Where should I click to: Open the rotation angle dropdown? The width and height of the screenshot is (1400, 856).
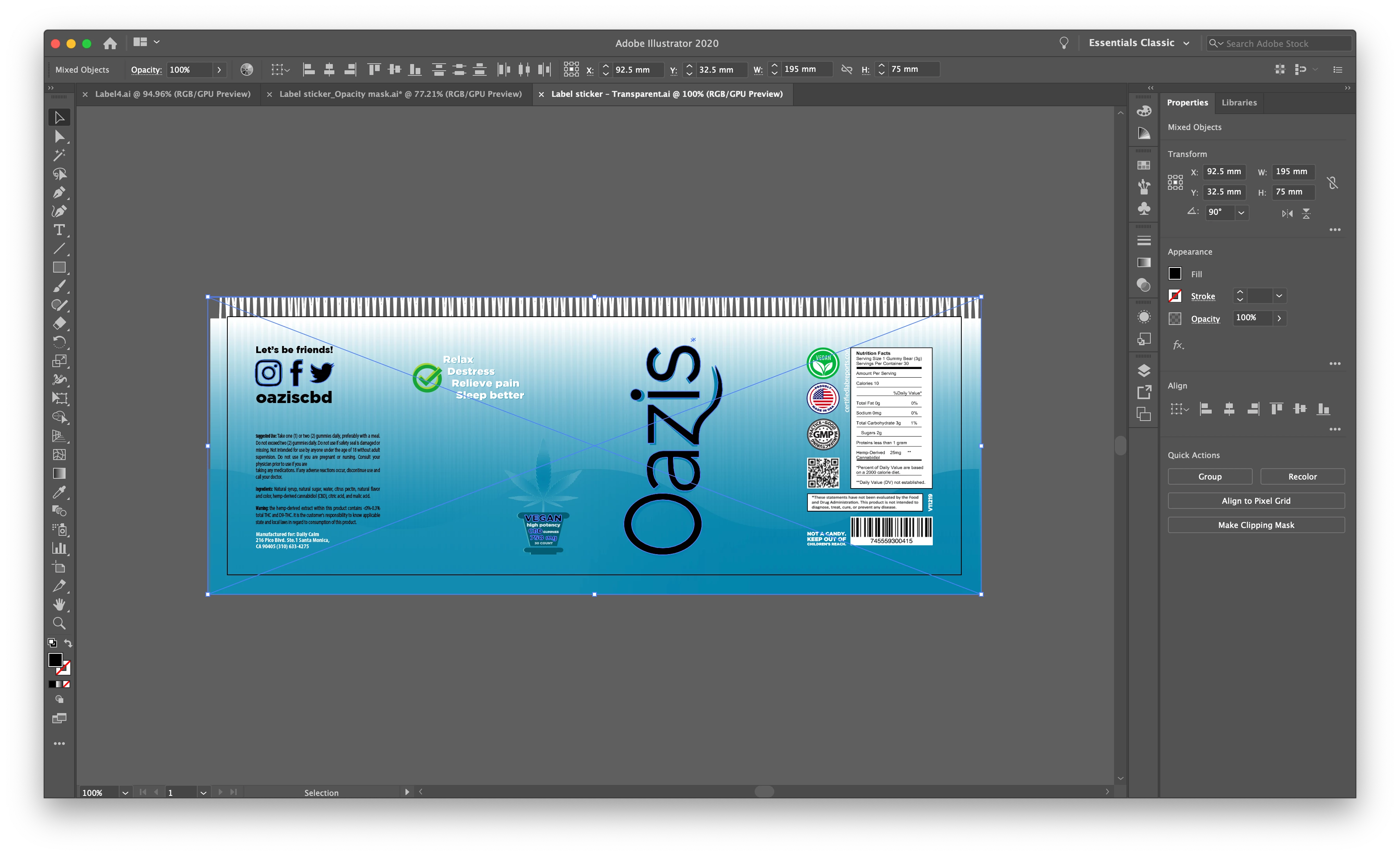coord(1241,212)
